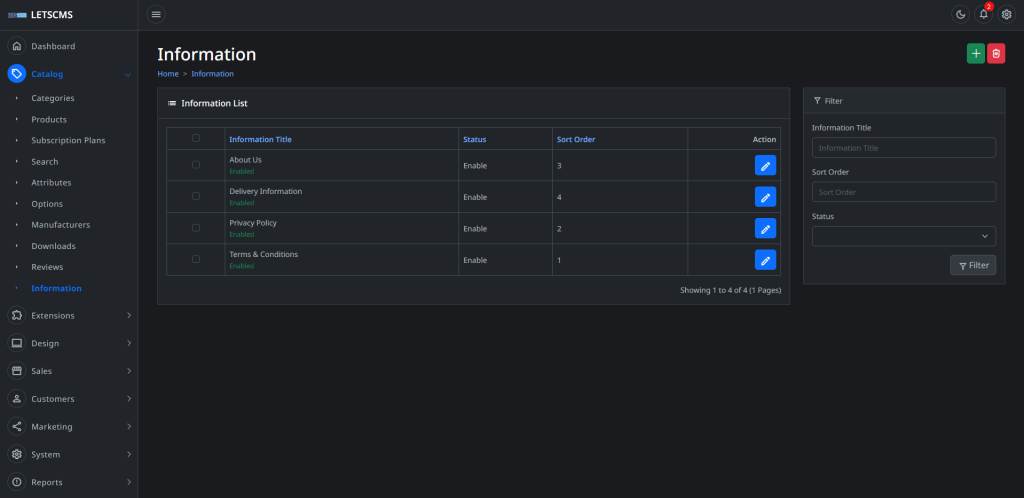Check the select-all header checkbox
Image resolution: width=1024 pixels, height=498 pixels.
click(196, 138)
